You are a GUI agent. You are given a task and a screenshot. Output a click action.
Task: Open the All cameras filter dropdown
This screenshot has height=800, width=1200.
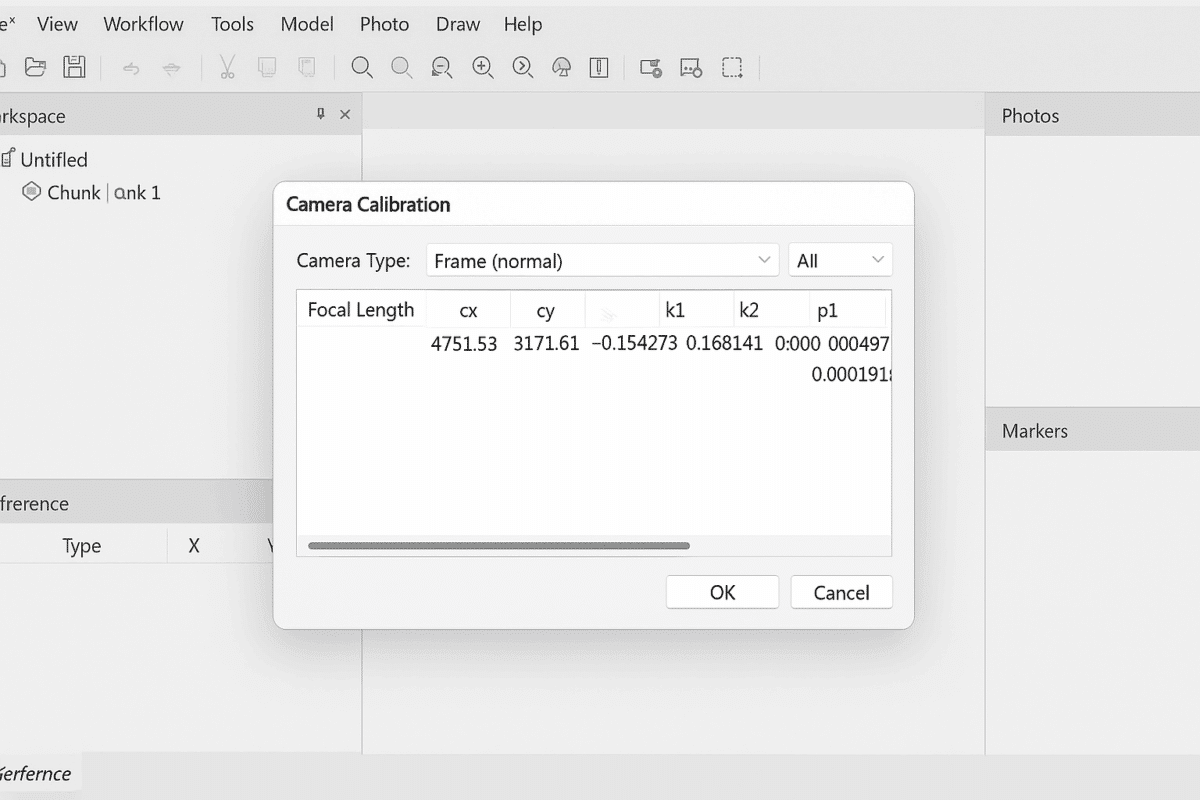(x=840, y=259)
